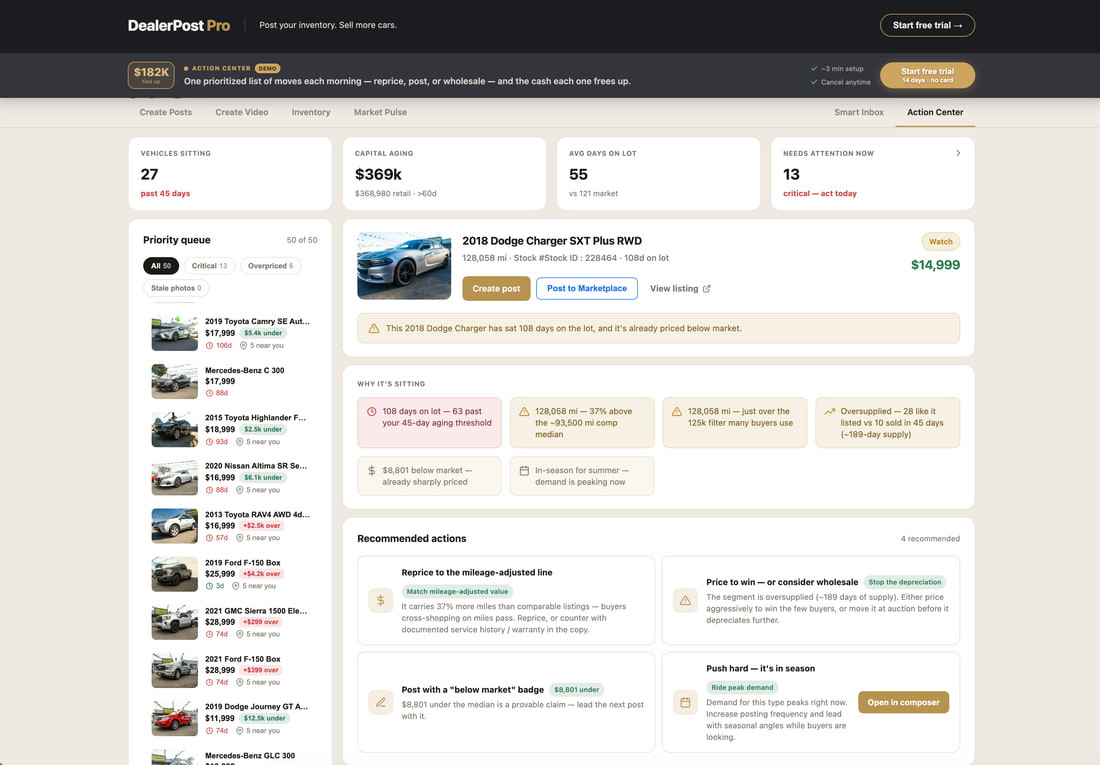Click the gold Start free trial 14 days button
This screenshot has width=1100, height=765.
pyautogui.click(x=927, y=75)
